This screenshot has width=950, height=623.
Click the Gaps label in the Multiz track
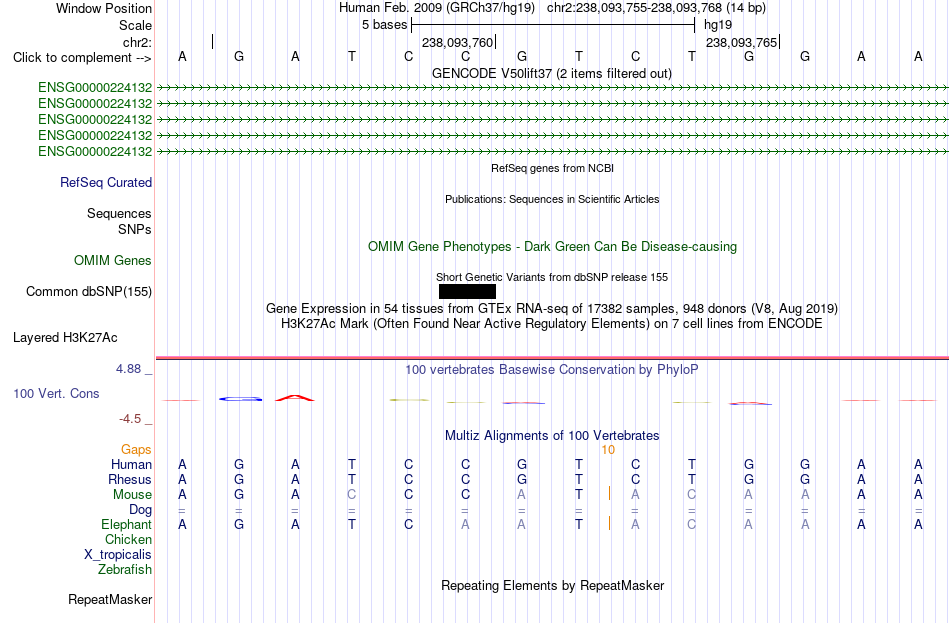136,450
